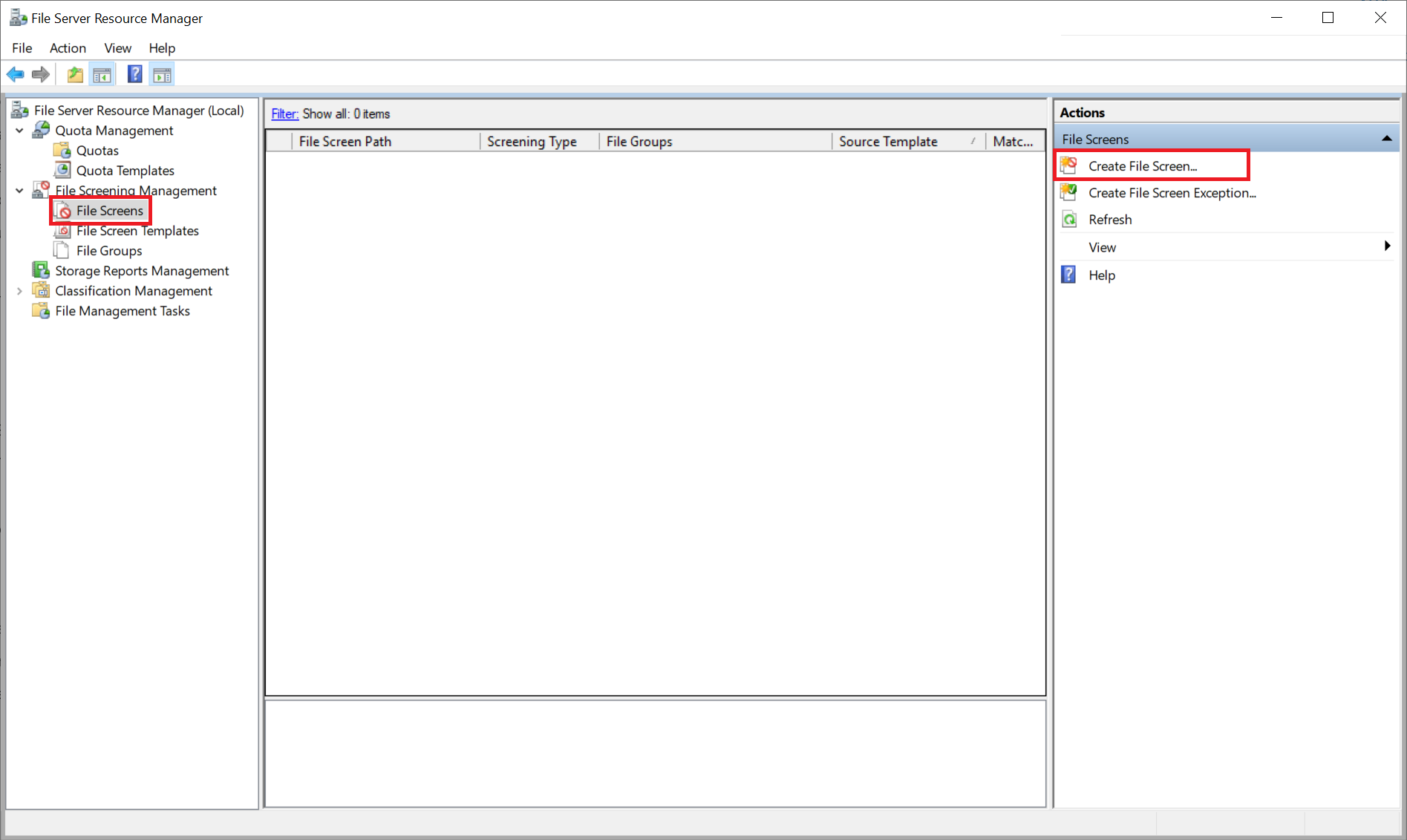
Task: Select Storage Reports Management in tree
Action: [x=142, y=271]
